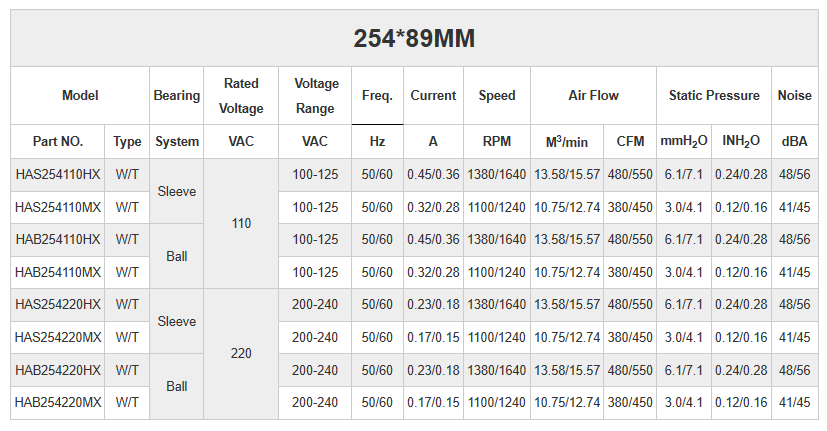The width and height of the screenshot is (827, 431).
Task: Click the 220 rated voltage cell
Action: [241, 353]
